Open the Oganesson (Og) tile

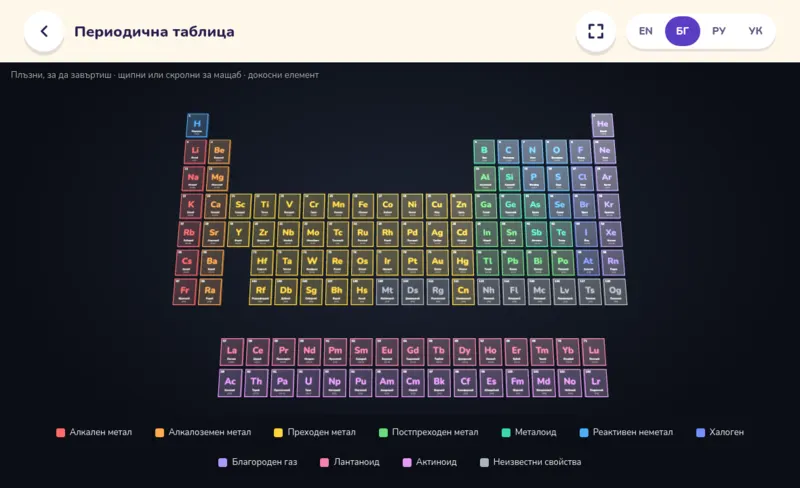[x=615, y=291]
